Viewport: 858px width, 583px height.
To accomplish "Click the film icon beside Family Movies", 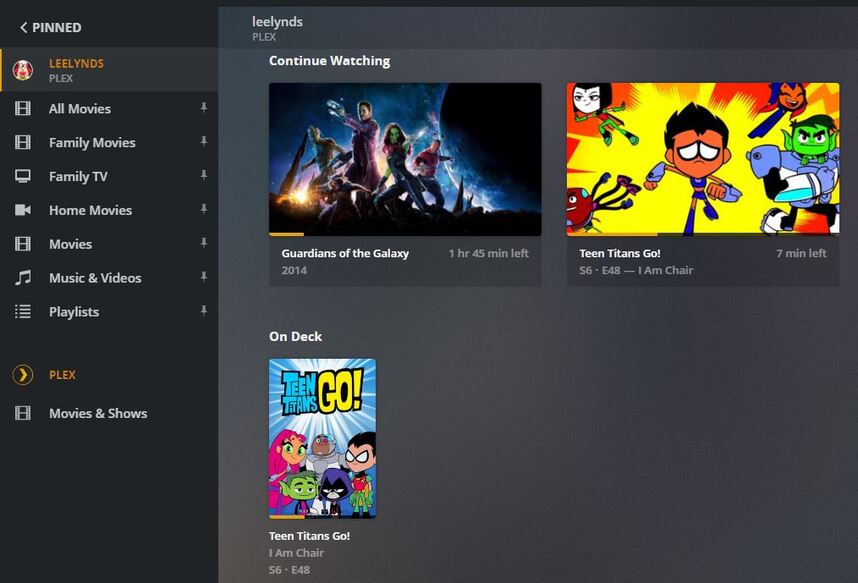I will tap(22, 142).
